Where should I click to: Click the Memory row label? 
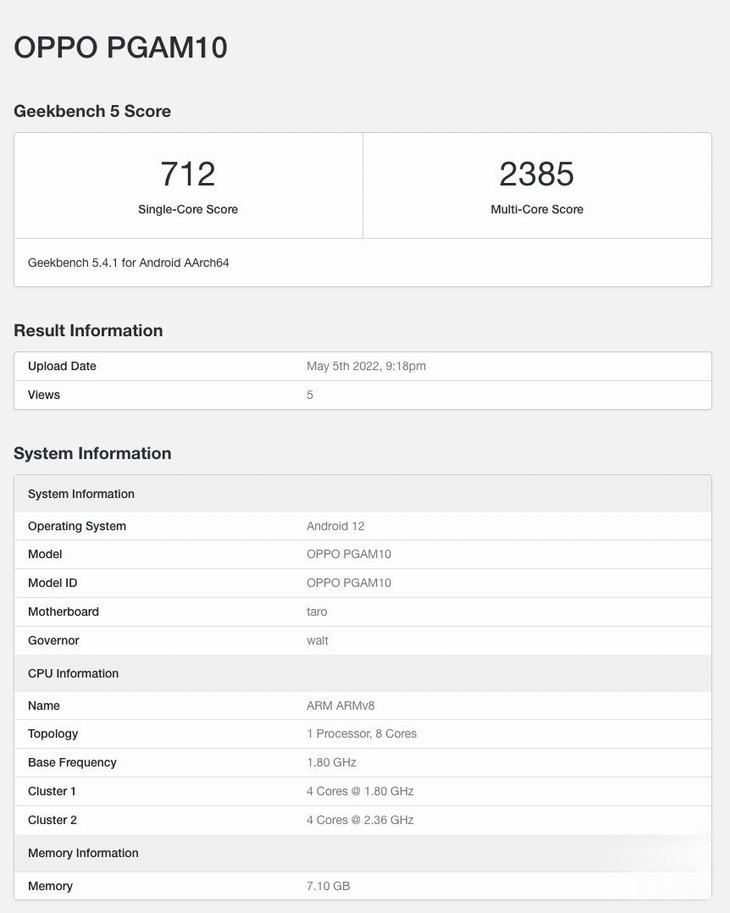(50, 886)
